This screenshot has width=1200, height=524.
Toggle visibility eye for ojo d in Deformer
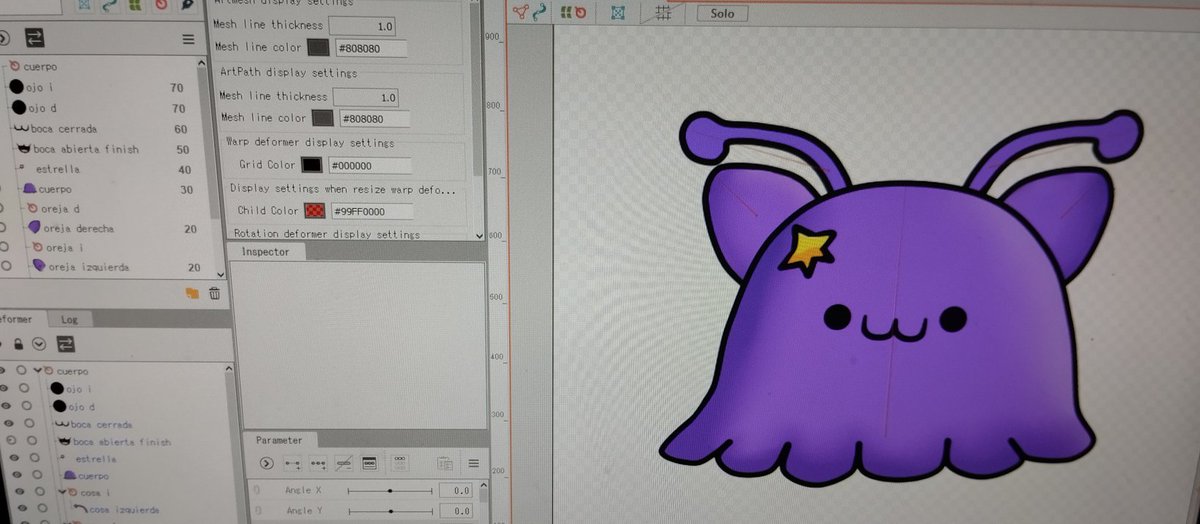6,406
